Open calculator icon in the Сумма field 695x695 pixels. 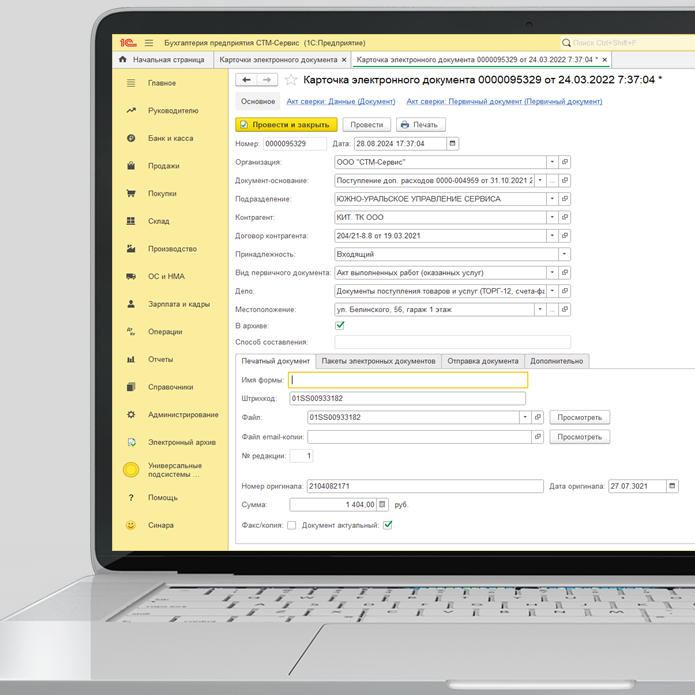(382, 505)
